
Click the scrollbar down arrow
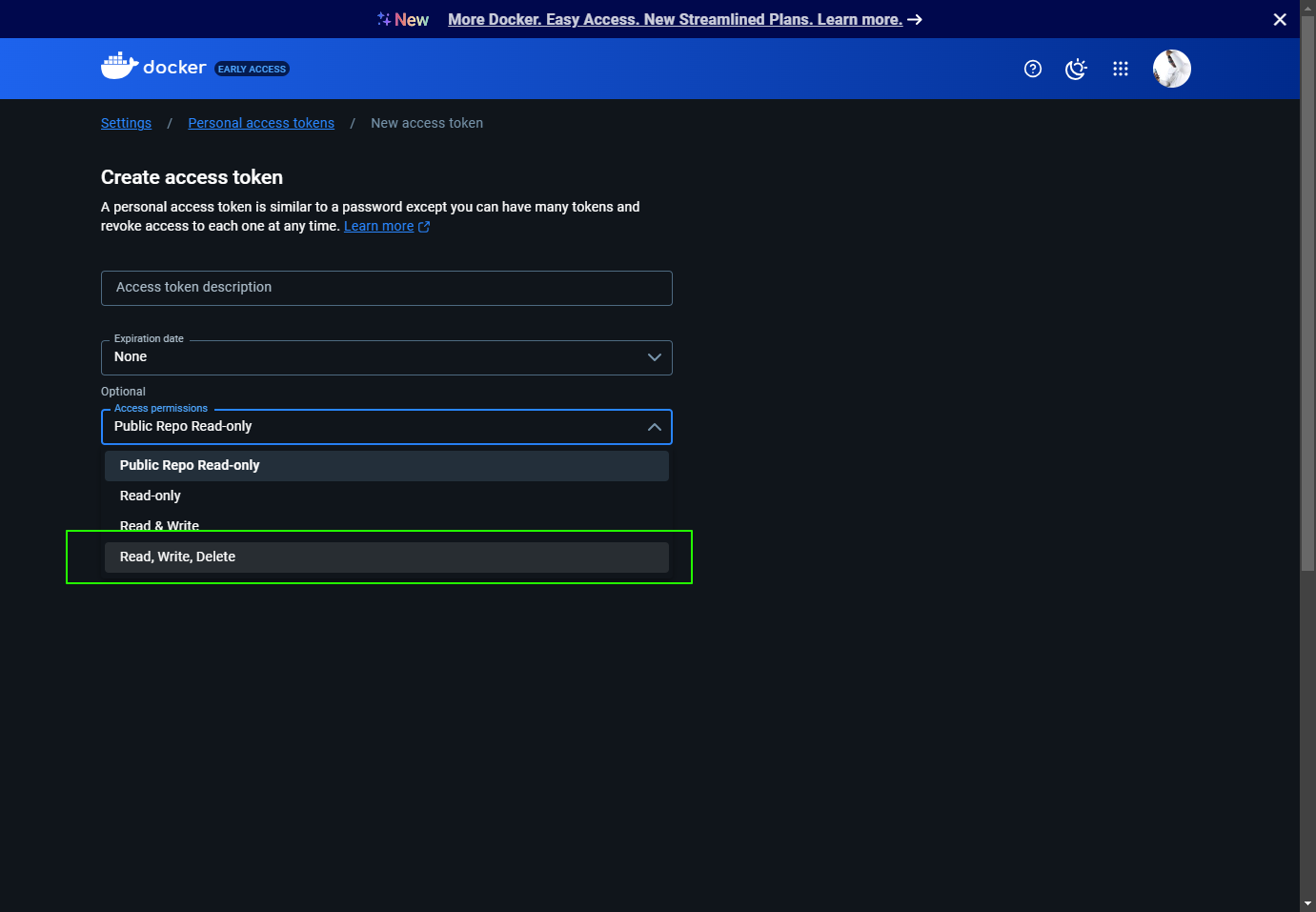[1307, 903]
